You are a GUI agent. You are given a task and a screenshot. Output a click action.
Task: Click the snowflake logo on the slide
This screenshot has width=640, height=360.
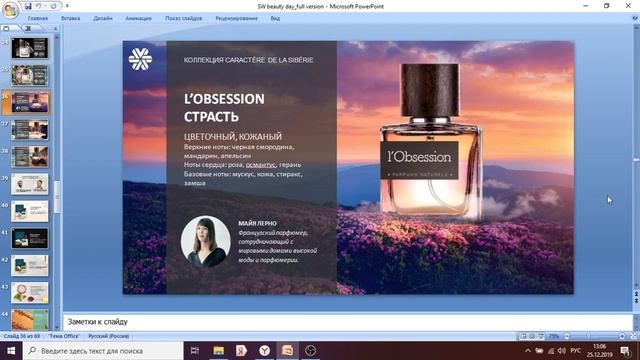pyautogui.click(x=140, y=59)
